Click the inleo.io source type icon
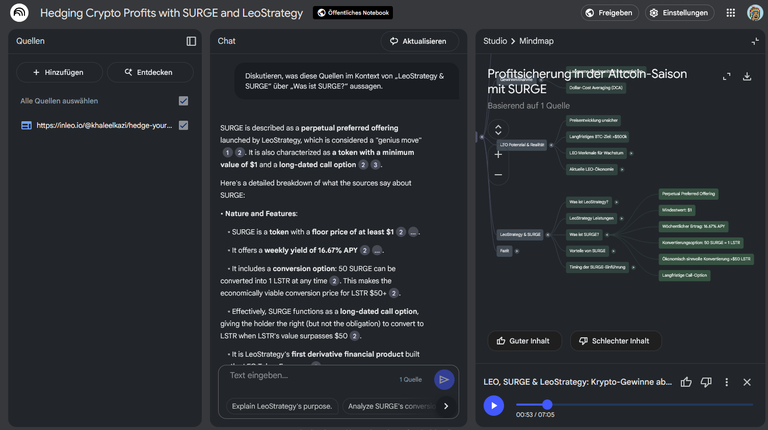 (26, 126)
